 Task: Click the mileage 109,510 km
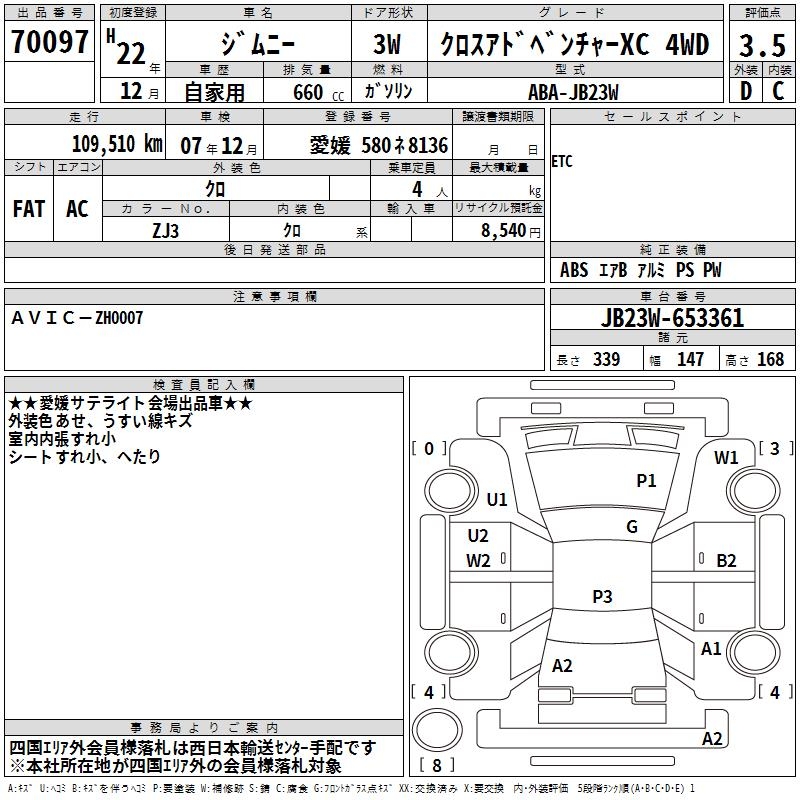click(117, 144)
